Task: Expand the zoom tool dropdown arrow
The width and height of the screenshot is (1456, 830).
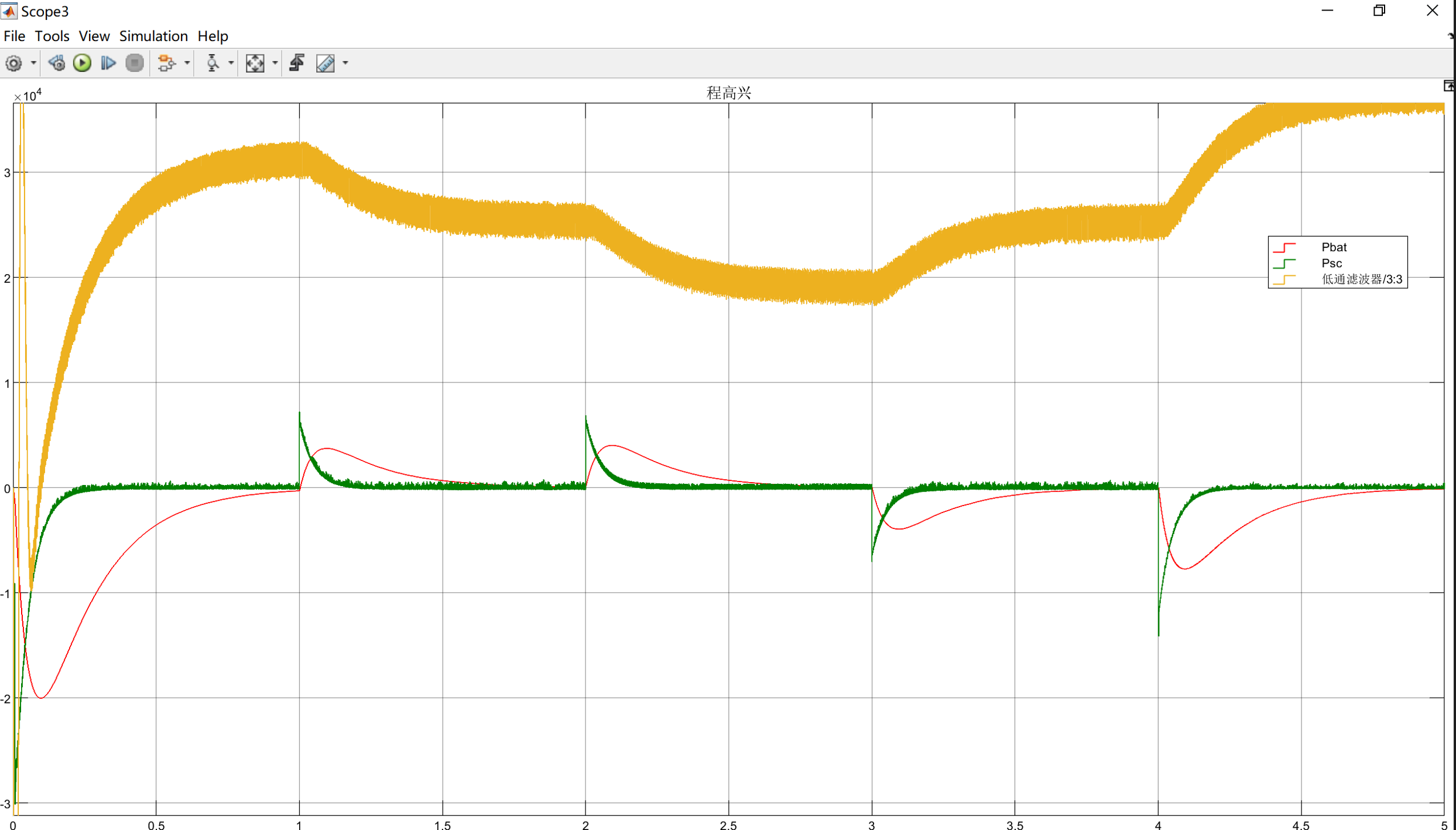Action: (231, 63)
